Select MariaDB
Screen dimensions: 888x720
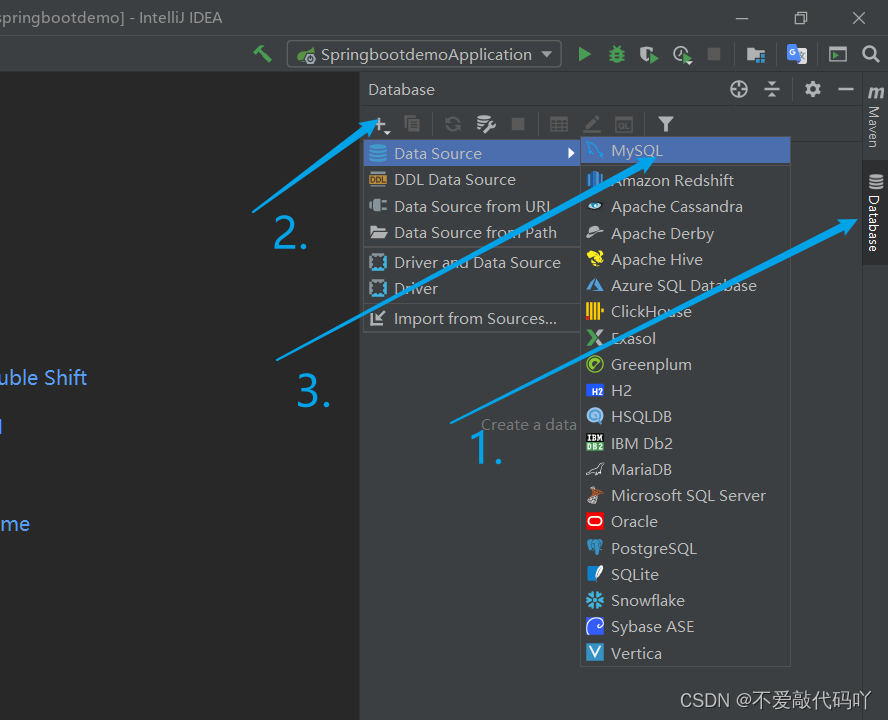tap(685, 469)
